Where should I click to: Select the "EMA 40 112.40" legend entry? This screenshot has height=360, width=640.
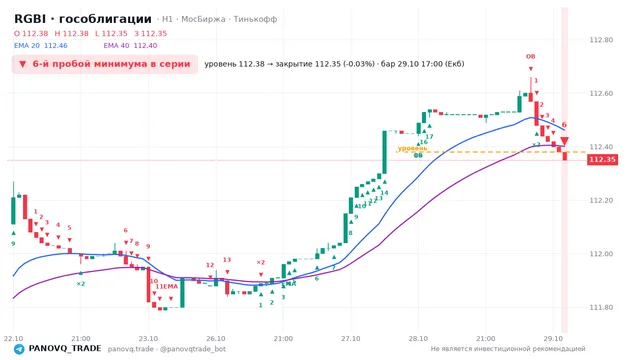point(130,46)
